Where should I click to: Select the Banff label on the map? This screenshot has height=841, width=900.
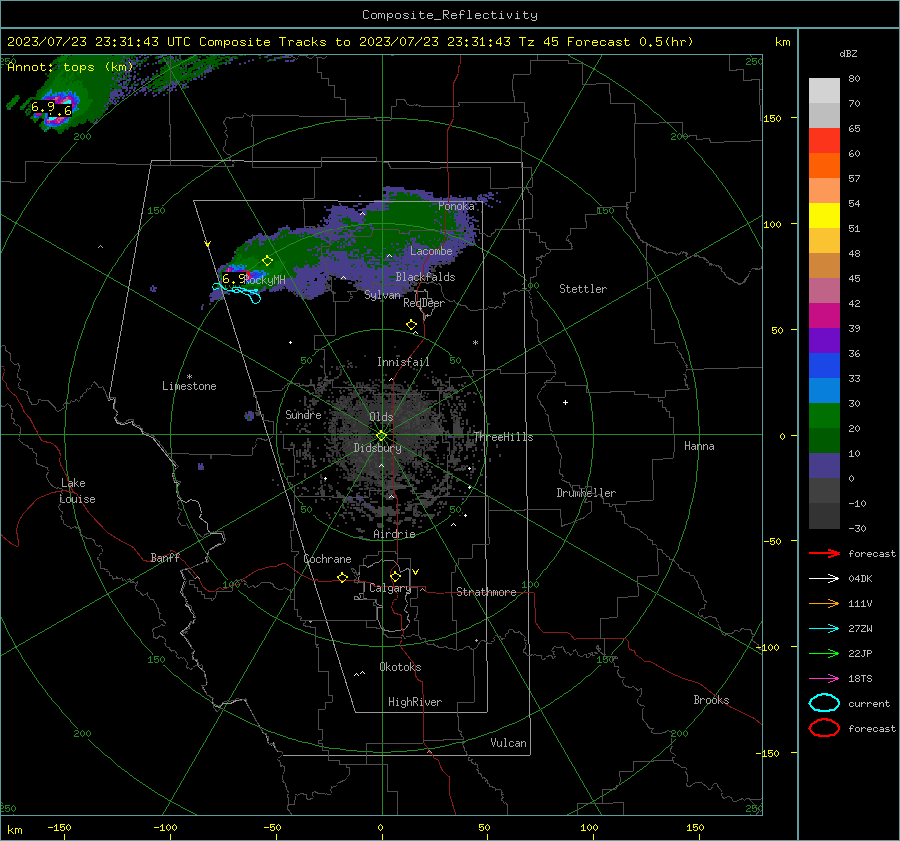pos(165,557)
